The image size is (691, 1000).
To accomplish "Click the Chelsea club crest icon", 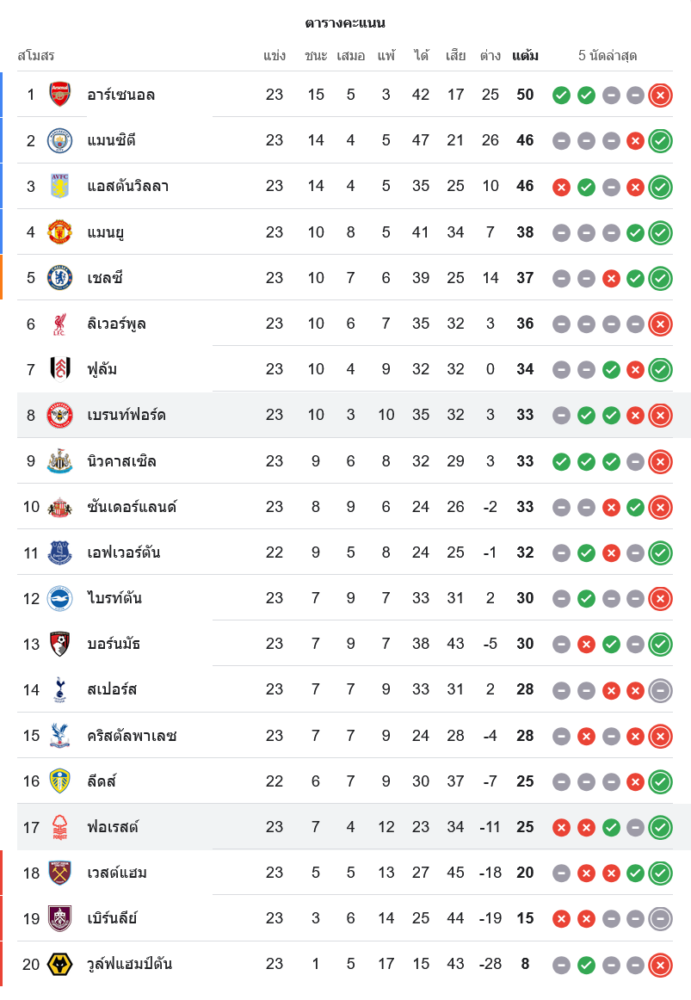I will [60, 278].
